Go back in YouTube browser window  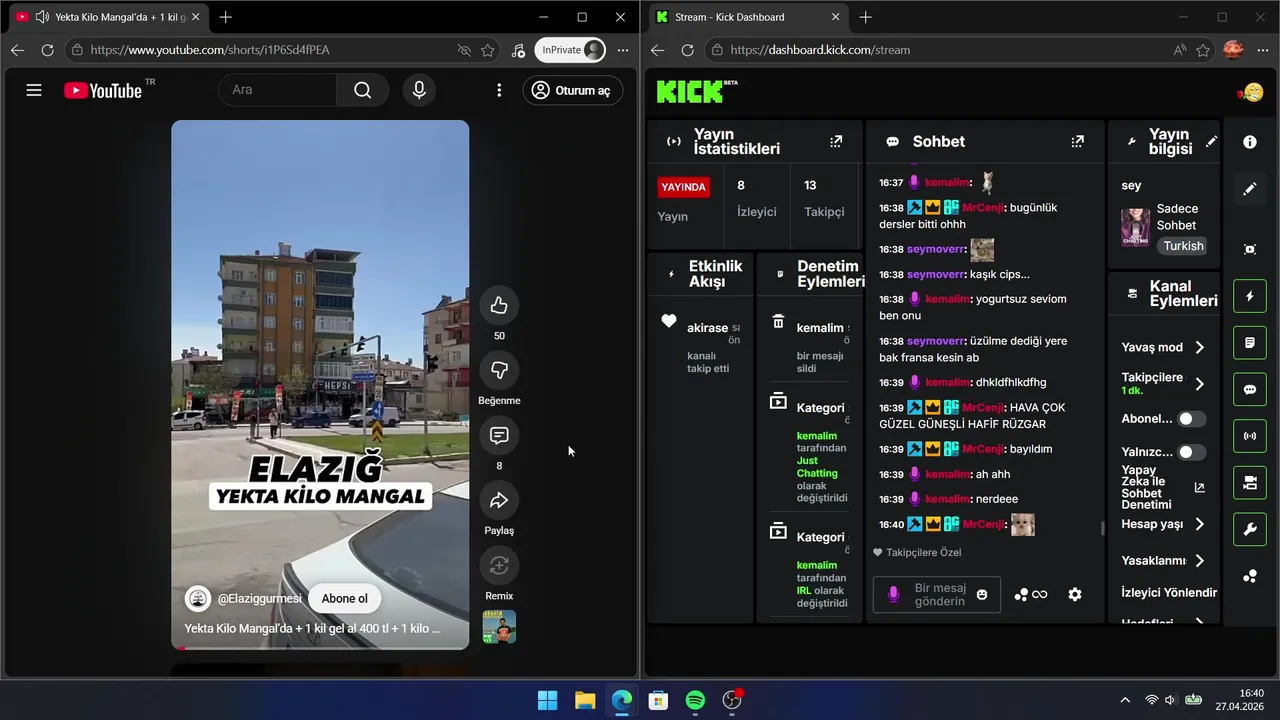pyautogui.click(x=17, y=50)
